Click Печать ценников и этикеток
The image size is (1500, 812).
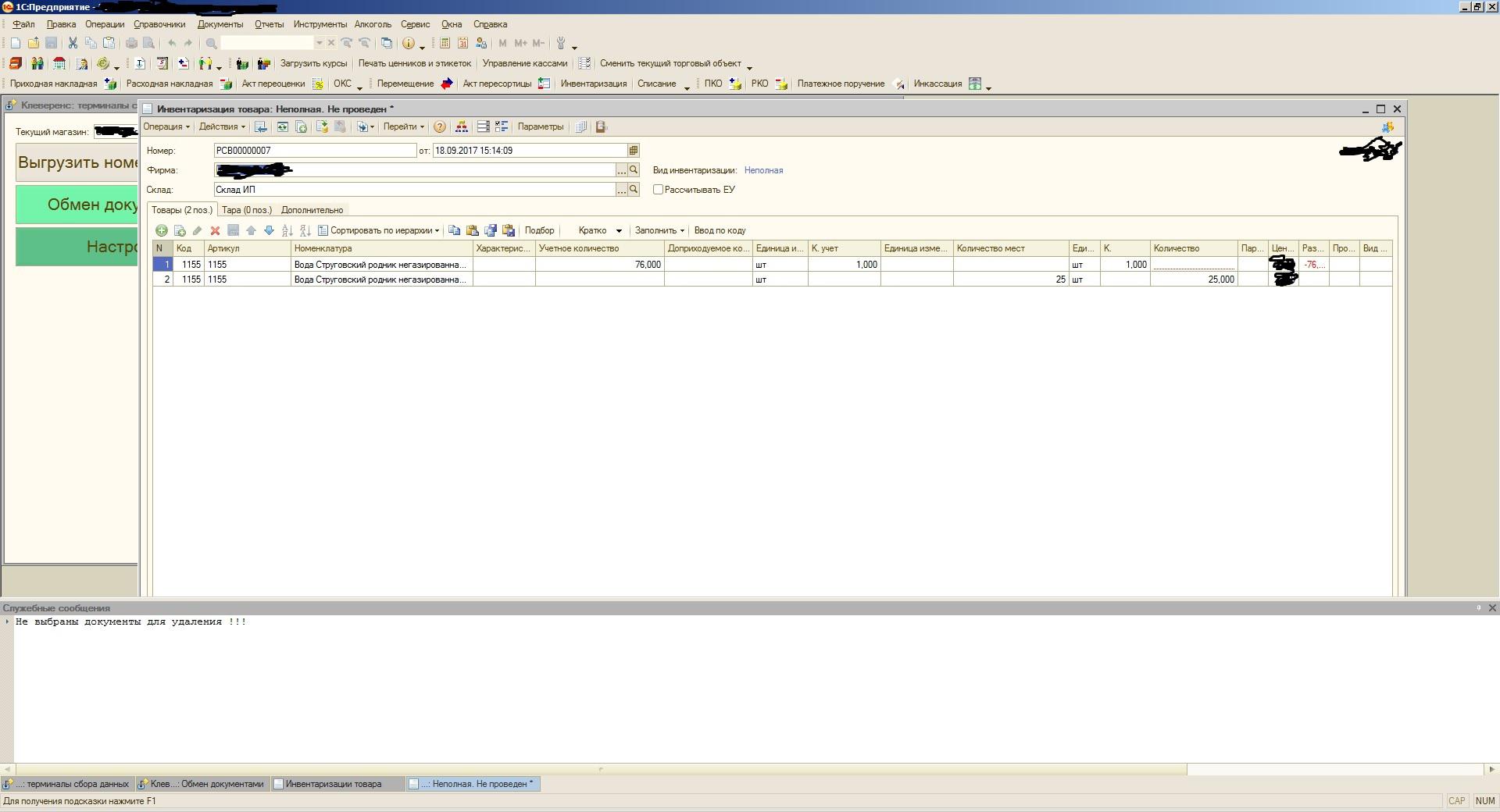tap(415, 63)
